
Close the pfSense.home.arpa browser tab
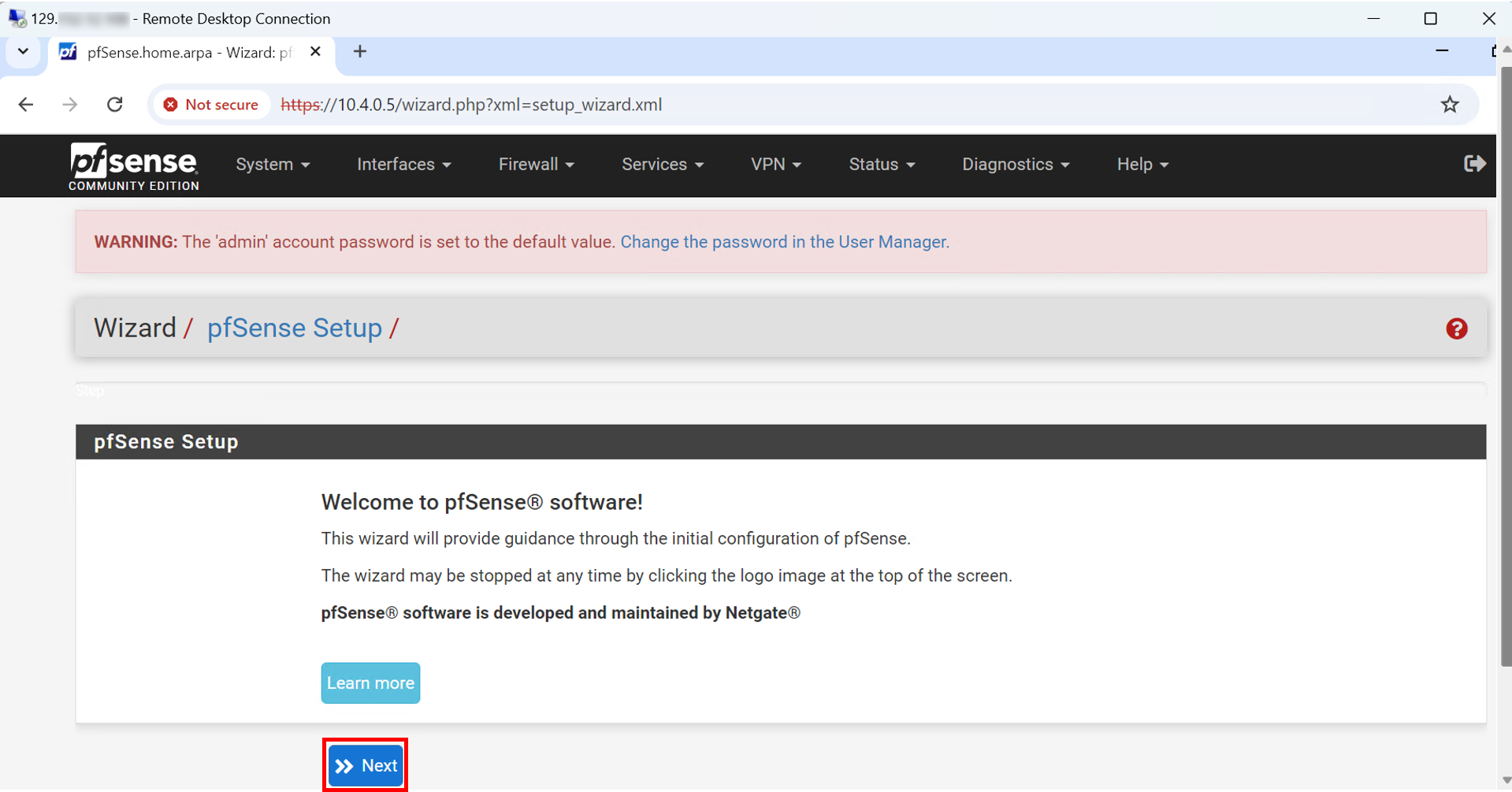click(315, 52)
